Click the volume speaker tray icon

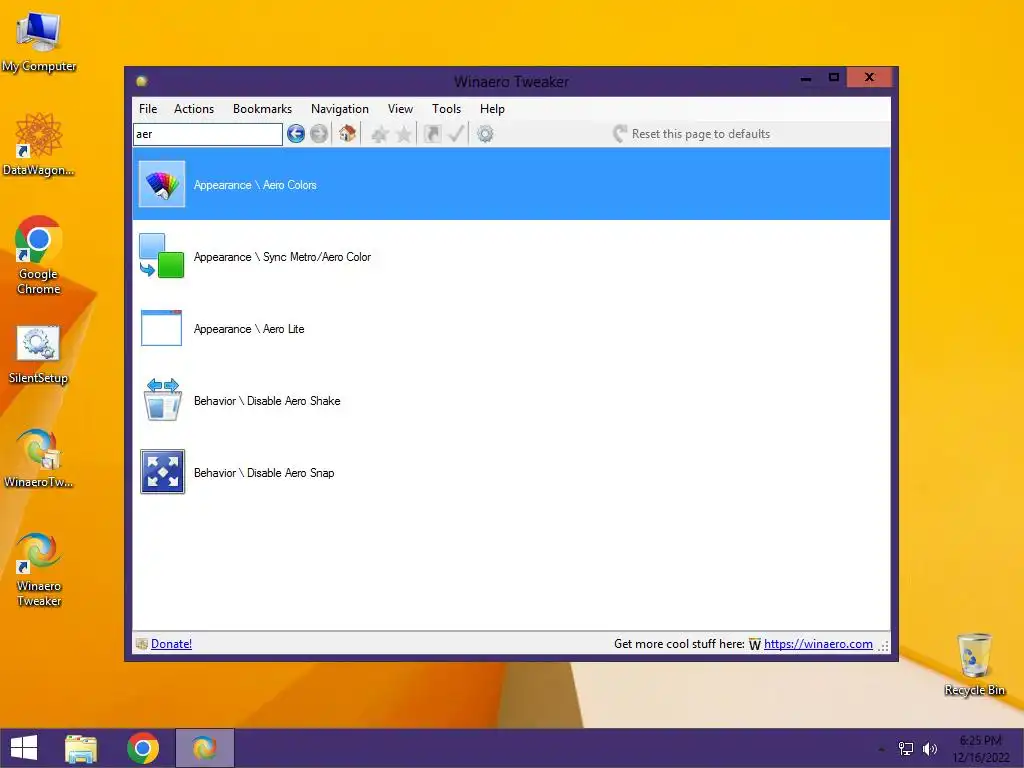tap(929, 748)
